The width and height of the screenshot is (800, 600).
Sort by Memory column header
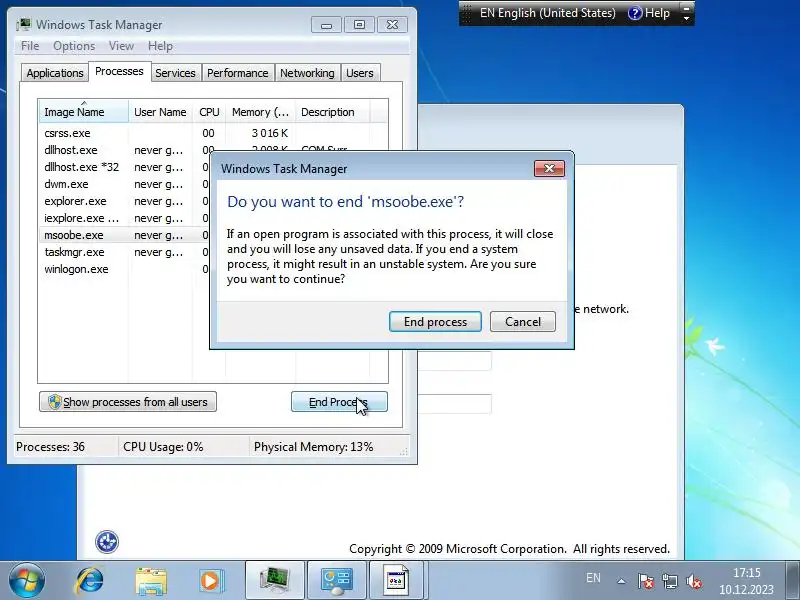tap(260, 112)
